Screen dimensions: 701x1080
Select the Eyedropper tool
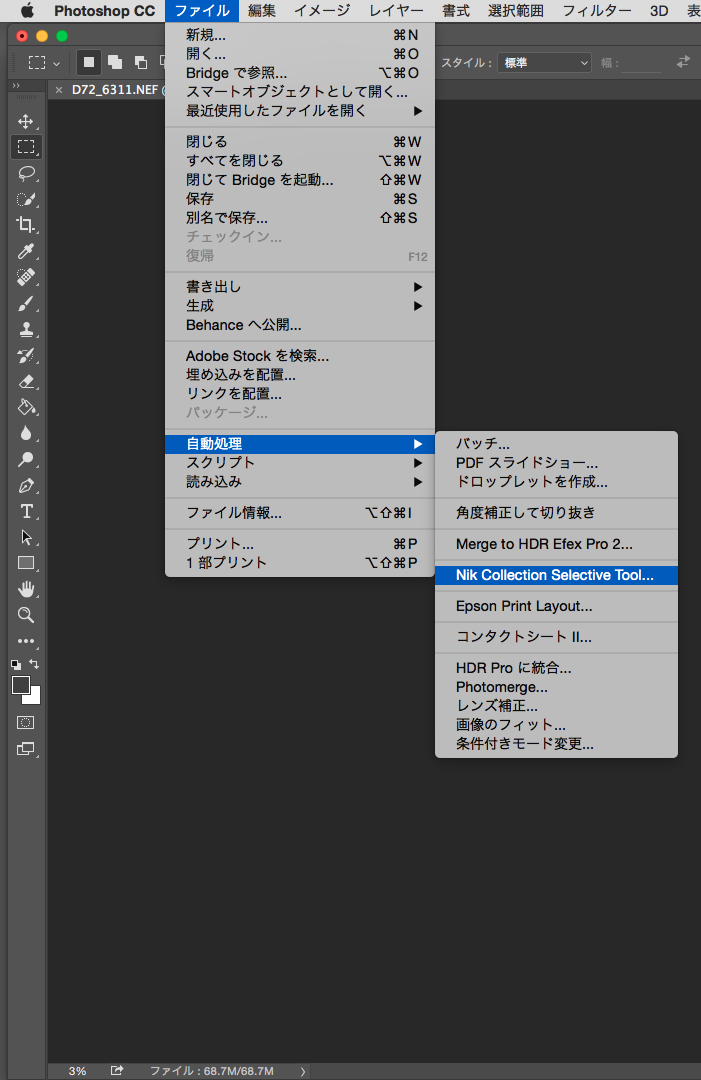pyautogui.click(x=25, y=251)
